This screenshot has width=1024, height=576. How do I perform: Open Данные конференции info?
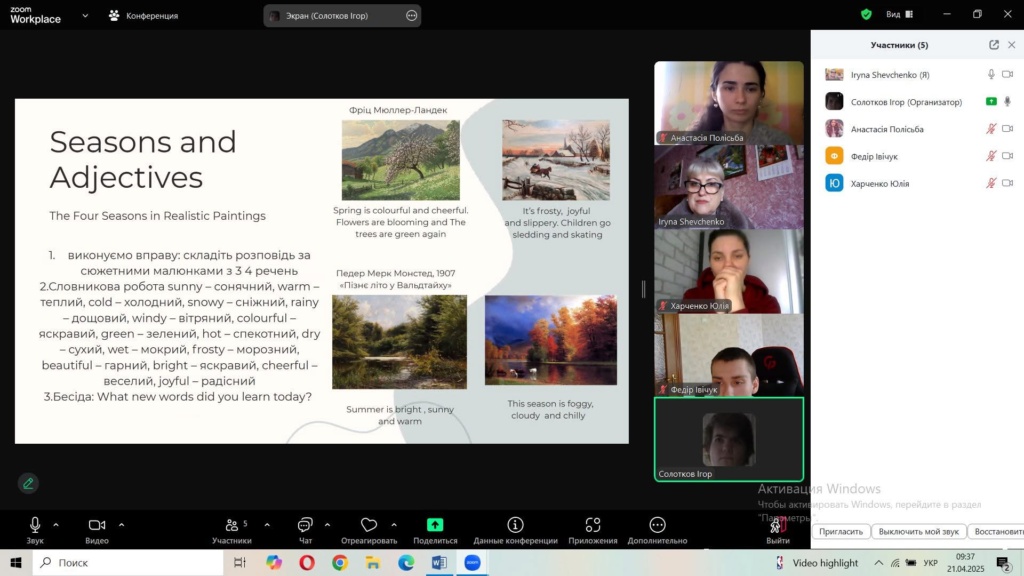[x=515, y=530]
